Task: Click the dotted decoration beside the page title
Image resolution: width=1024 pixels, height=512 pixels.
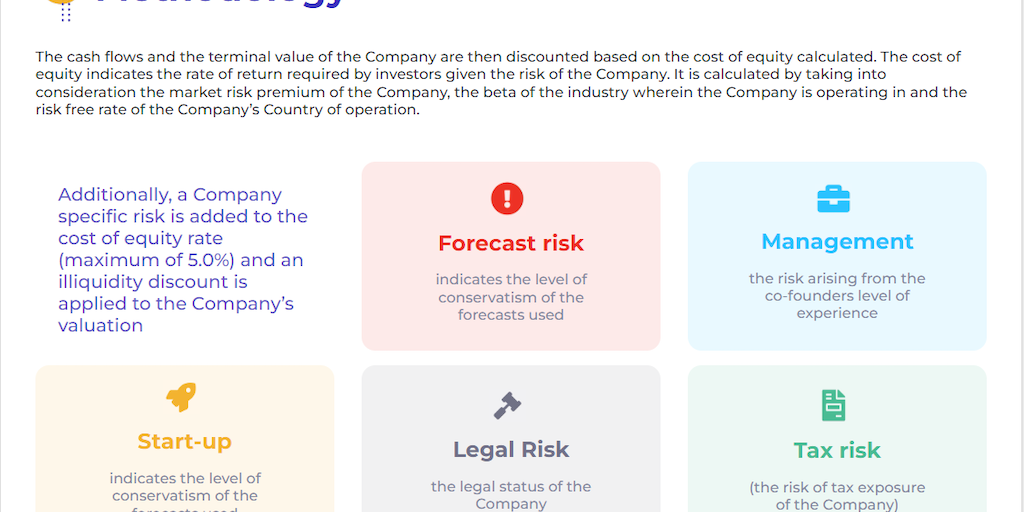Action: point(66,12)
